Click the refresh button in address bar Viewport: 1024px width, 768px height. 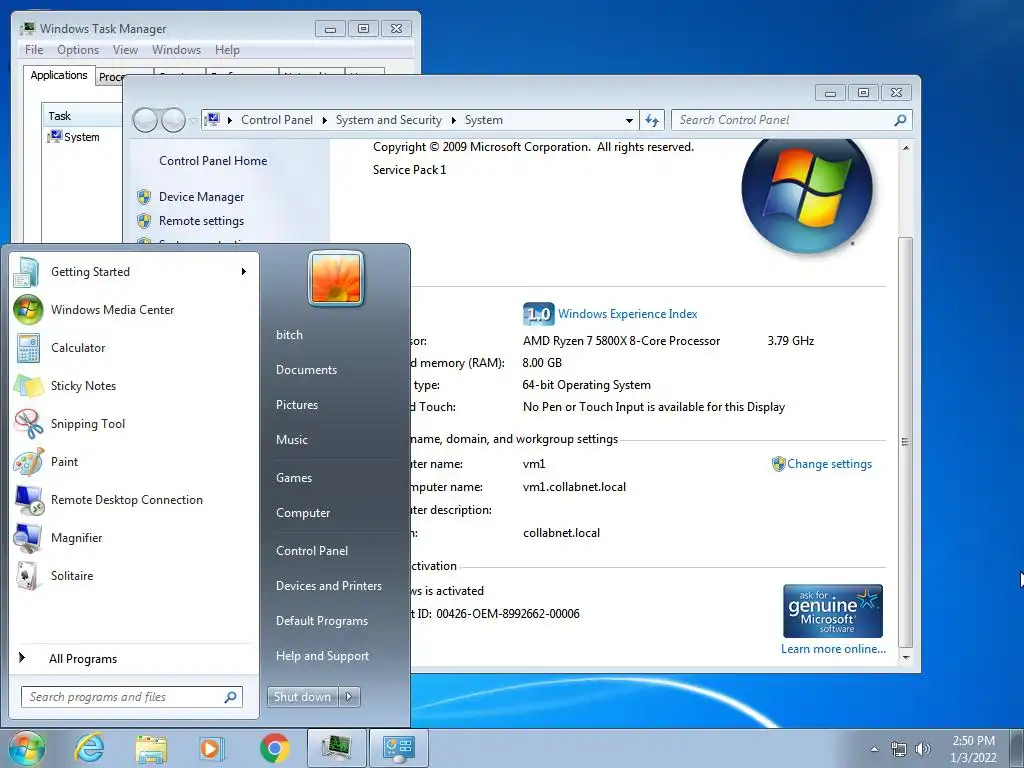[x=652, y=120]
